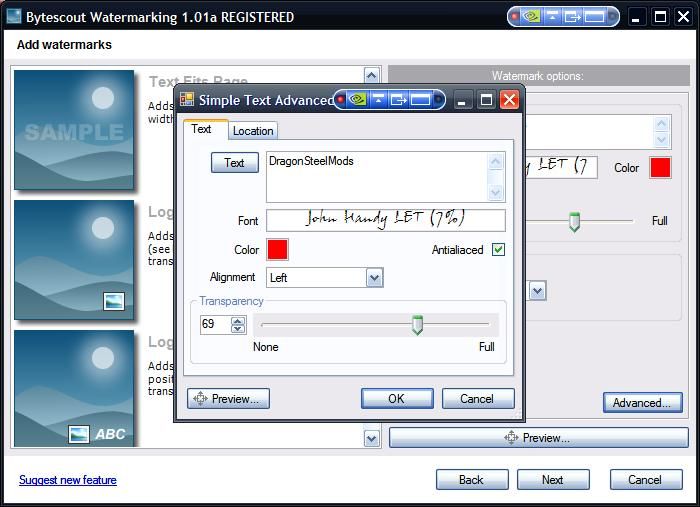Click the wide rectangle icon in the dialog title bar

coord(420,100)
